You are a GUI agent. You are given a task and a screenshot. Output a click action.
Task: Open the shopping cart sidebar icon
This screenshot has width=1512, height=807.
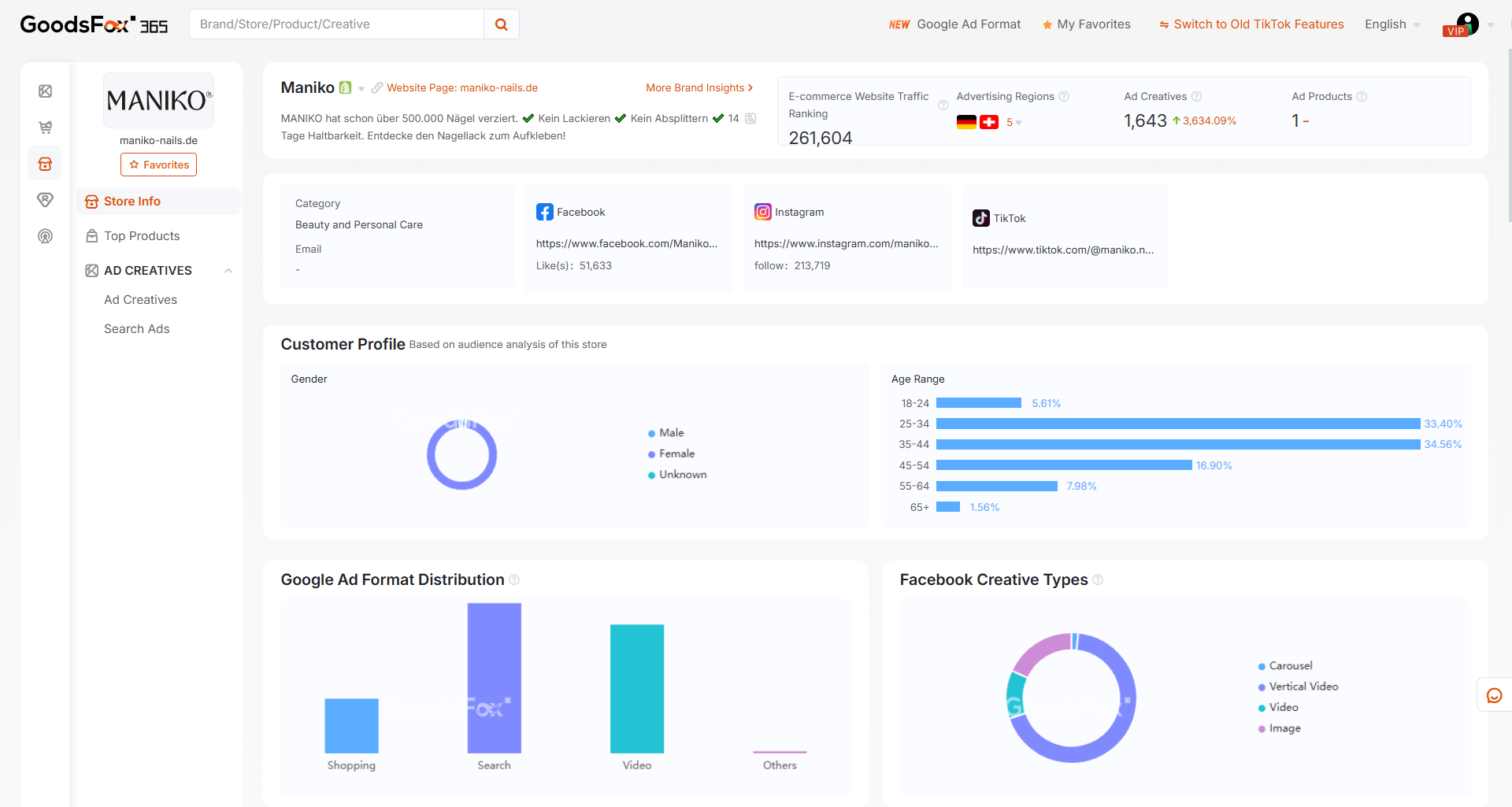46,128
